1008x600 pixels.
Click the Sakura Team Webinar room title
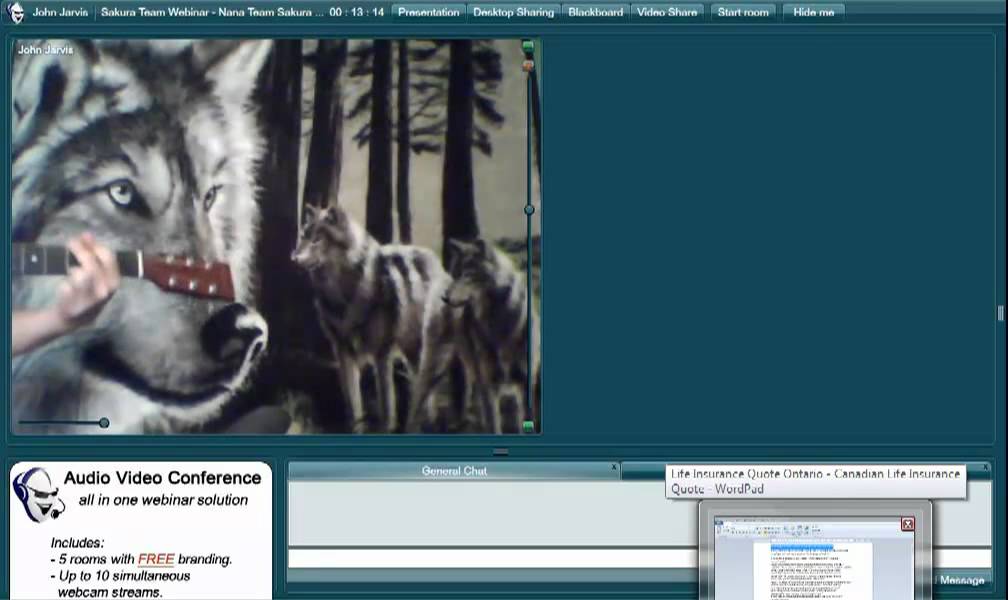(x=212, y=12)
